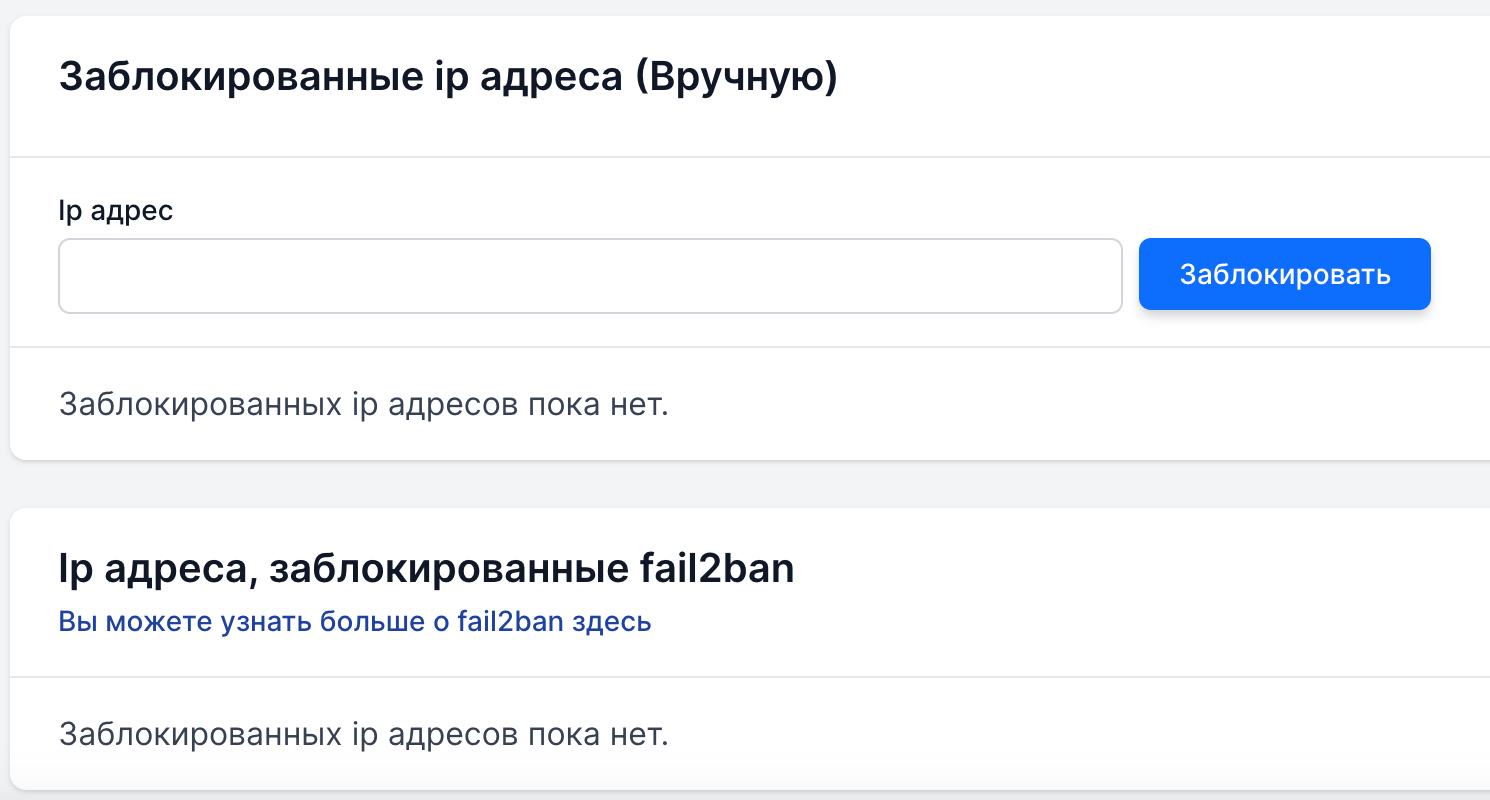This screenshot has height=800, width=1490.
Task: Click the Ip адрес input field
Action: pos(590,276)
